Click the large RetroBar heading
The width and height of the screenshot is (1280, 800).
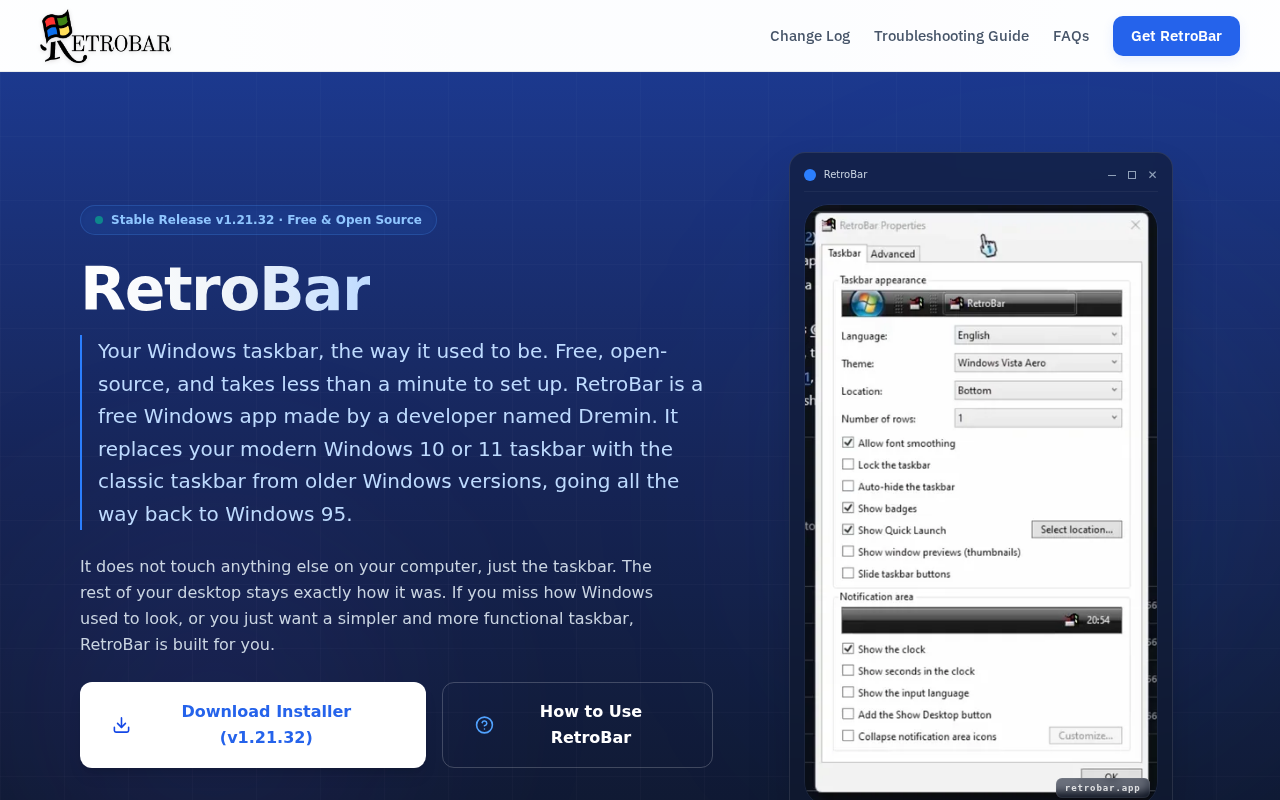(x=225, y=290)
